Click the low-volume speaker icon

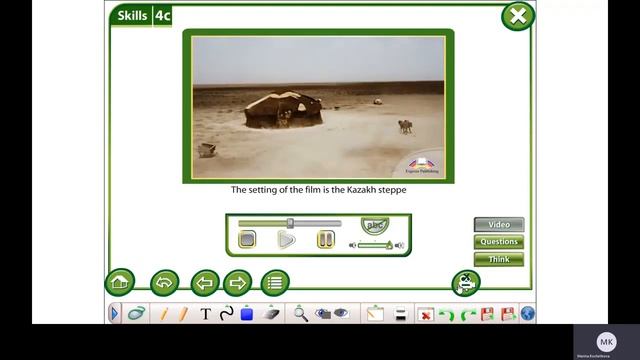(353, 245)
